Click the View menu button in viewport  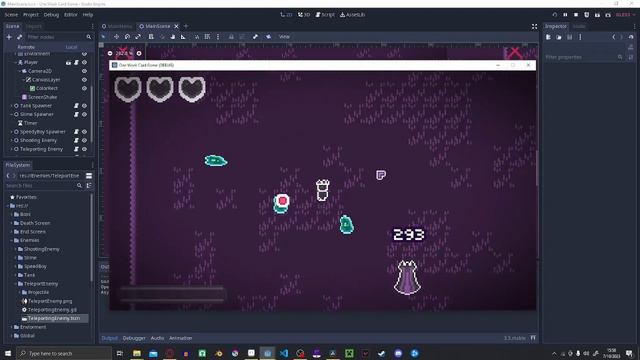284,37
